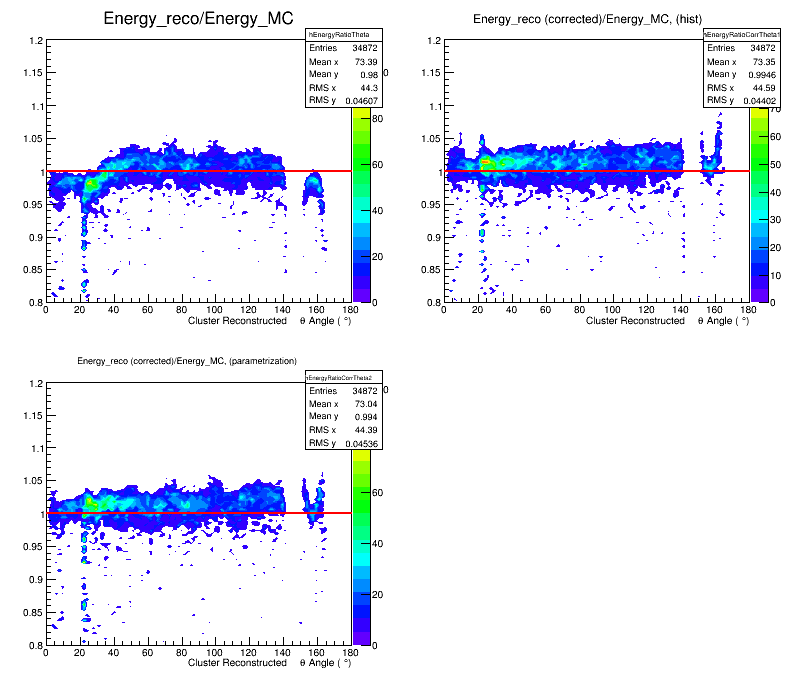Select the red reference line in the top-right plot
The image size is (796, 685).
click(x=600, y=171)
